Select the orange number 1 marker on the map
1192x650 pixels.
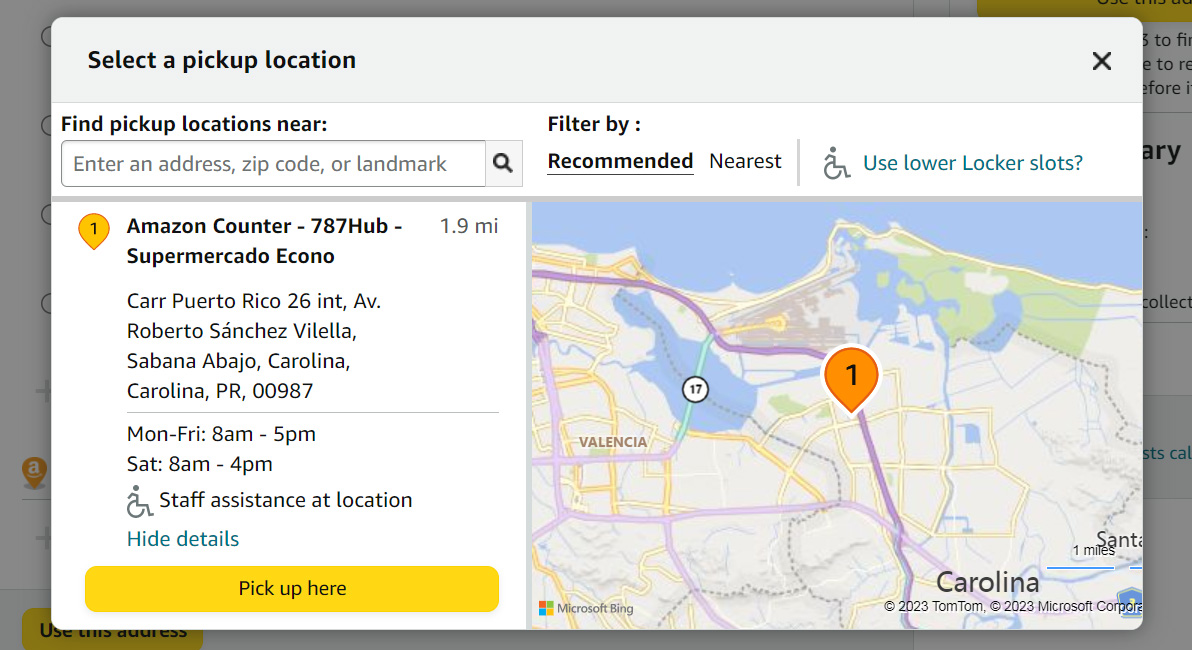click(851, 377)
